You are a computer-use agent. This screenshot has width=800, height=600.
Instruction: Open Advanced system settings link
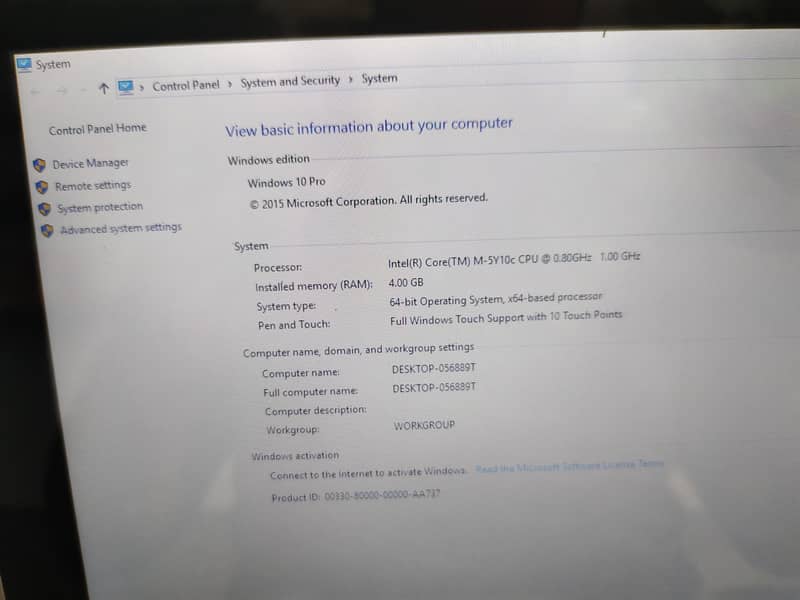point(120,229)
